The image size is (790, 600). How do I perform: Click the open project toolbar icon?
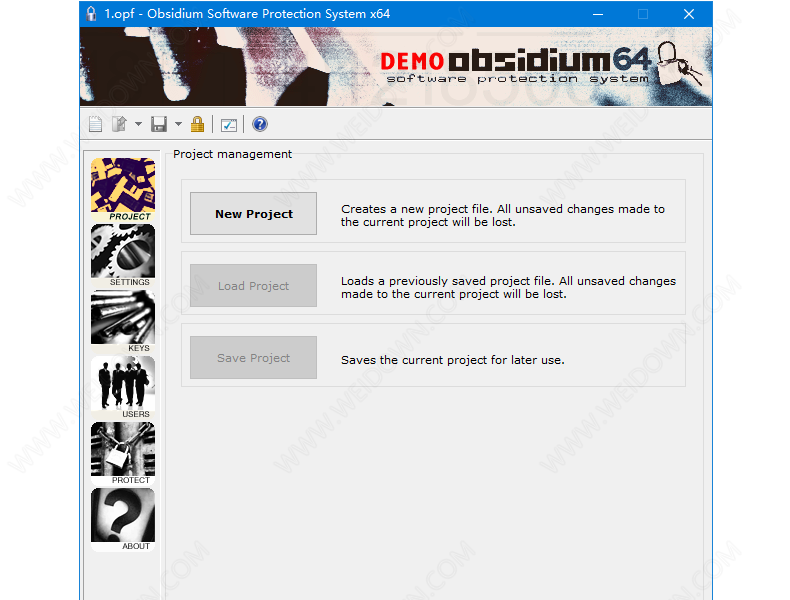click(x=119, y=124)
